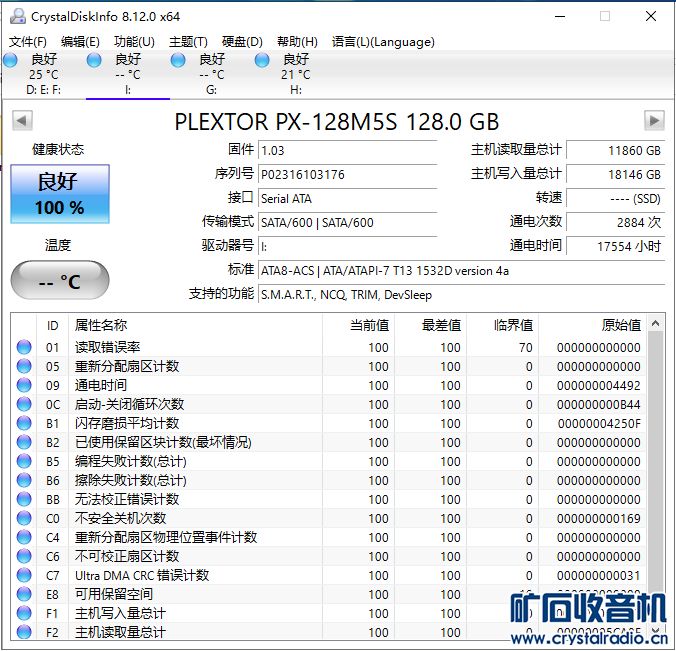Click host writes total 18146 GB
The width and height of the screenshot is (676, 651).
click(x=615, y=175)
